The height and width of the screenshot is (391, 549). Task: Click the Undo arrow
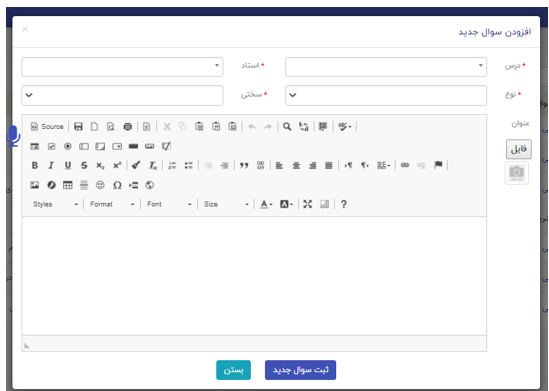coord(252,126)
